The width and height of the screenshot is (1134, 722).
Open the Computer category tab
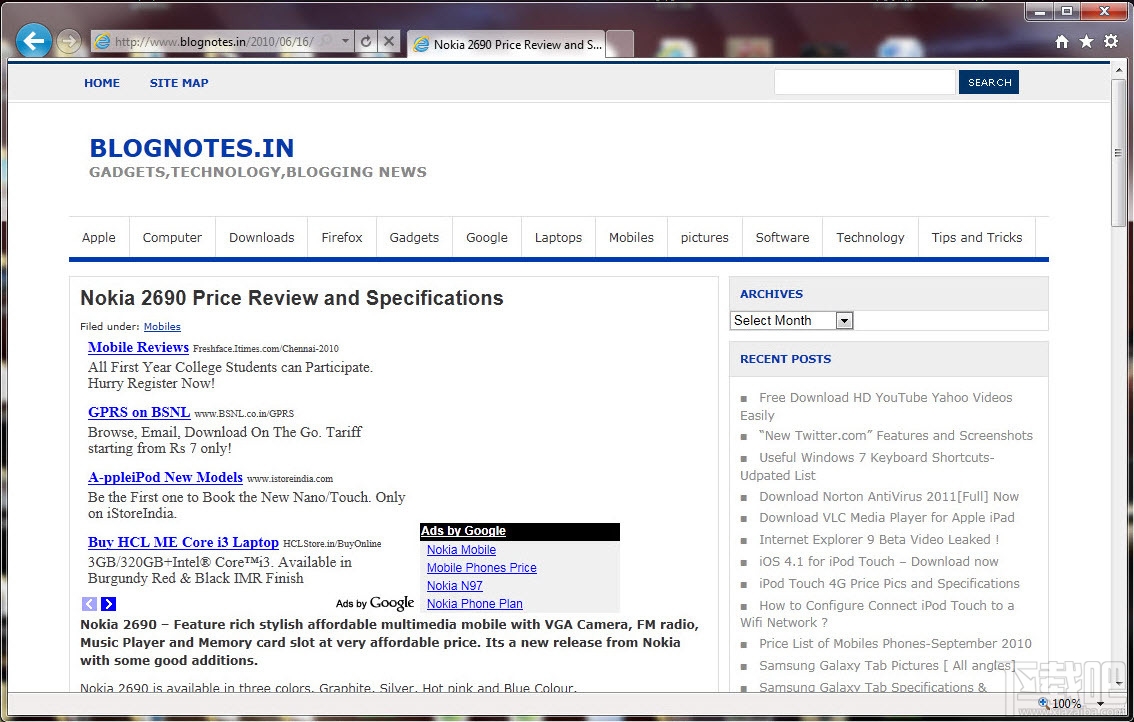click(x=172, y=237)
